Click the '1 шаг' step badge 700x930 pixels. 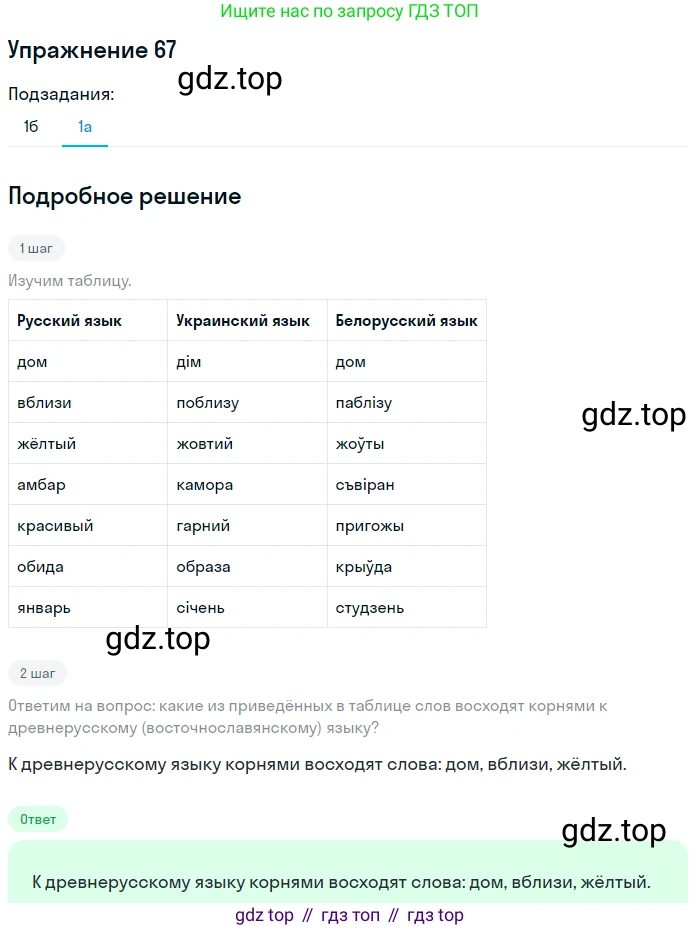[36, 248]
